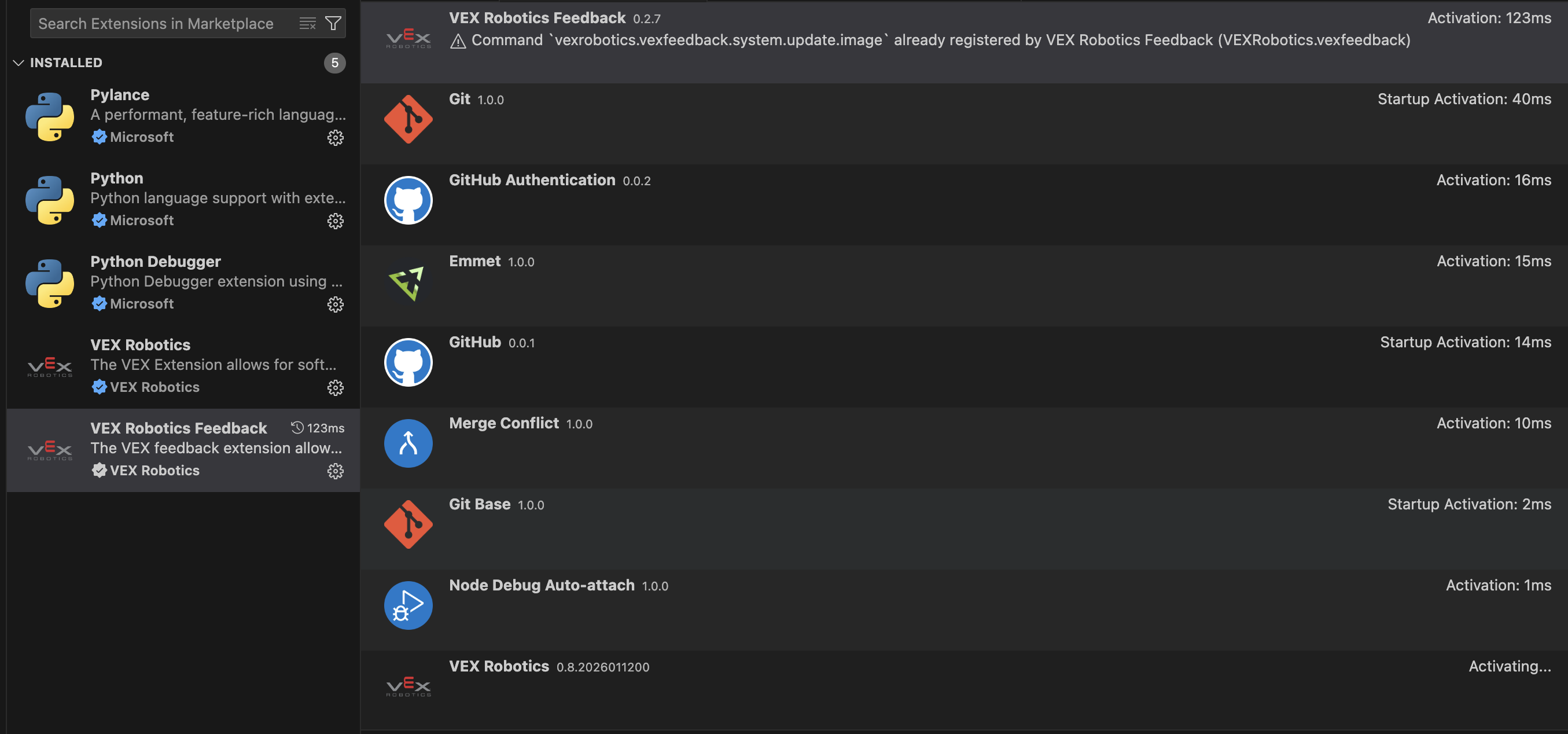The image size is (1568, 734).
Task: Open the Python Debugger extension icon
Action: [49, 282]
